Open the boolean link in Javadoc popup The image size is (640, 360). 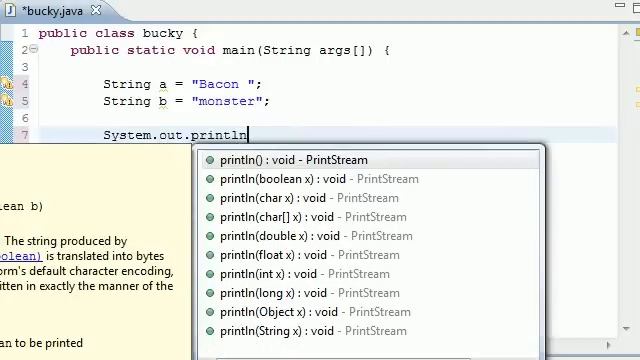(x=21, y=256)
